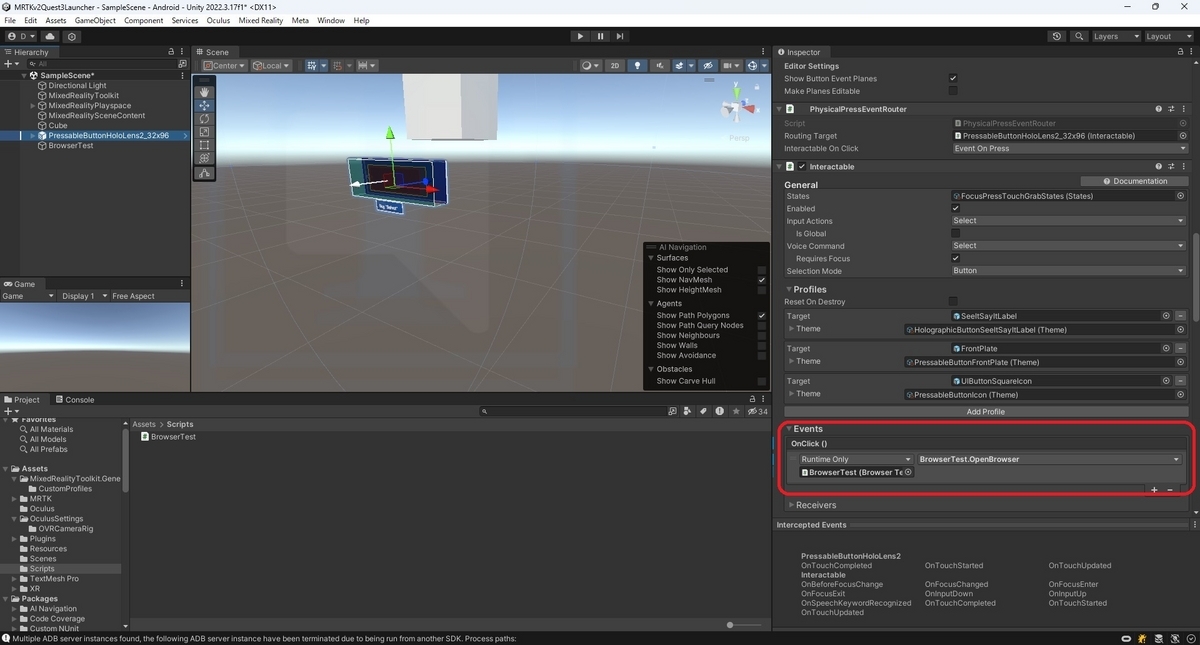Activate the Hand pan tool
The image size is (1200, 645).
click(204, 91)
